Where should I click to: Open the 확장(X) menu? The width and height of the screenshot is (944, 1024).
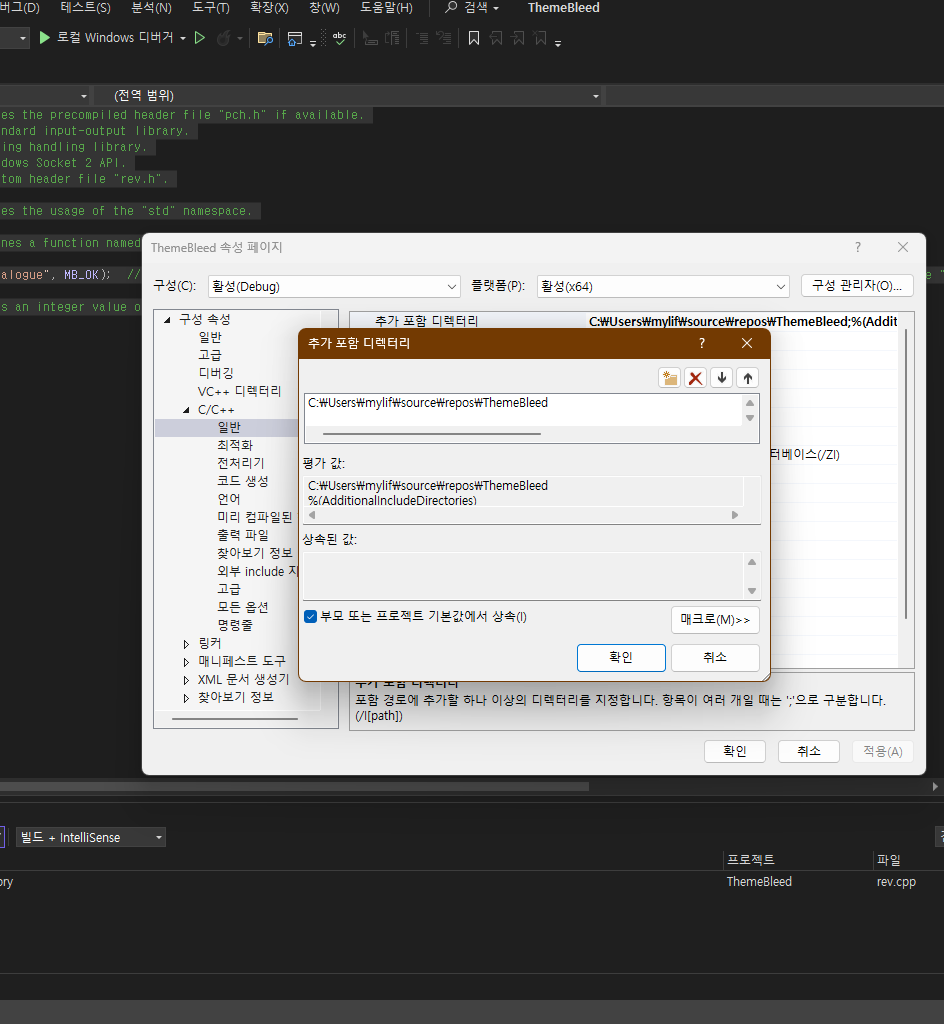click(x=270, y=8)
